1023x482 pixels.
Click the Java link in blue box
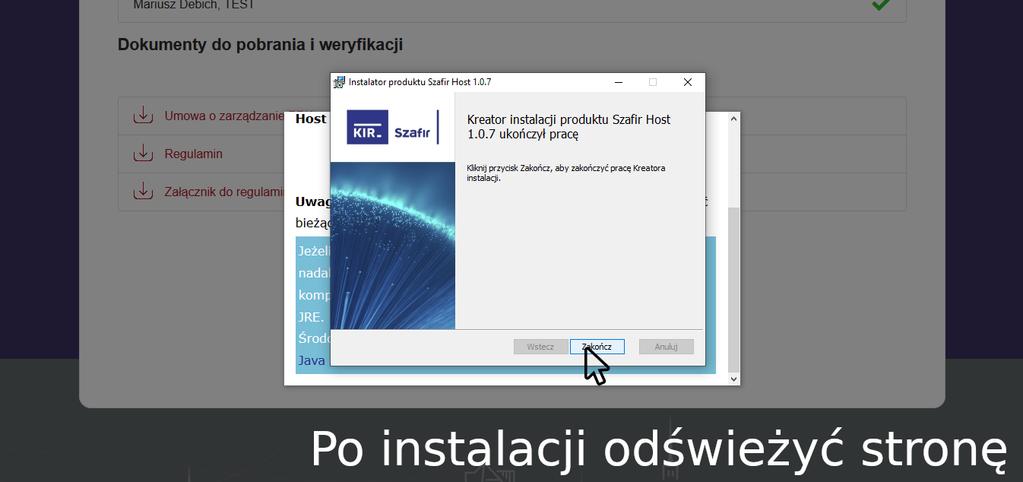click(312, 360)
